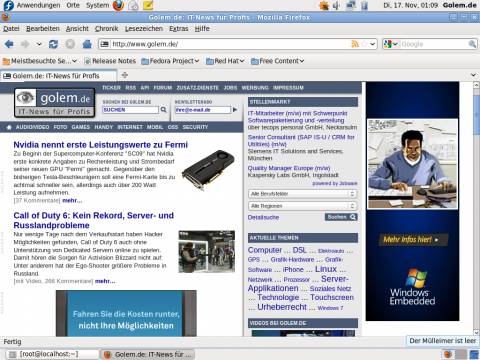The height and width of the screenshot is (360, 480).
Task: Click the Linux topic tag
Action: coord(326,269)
